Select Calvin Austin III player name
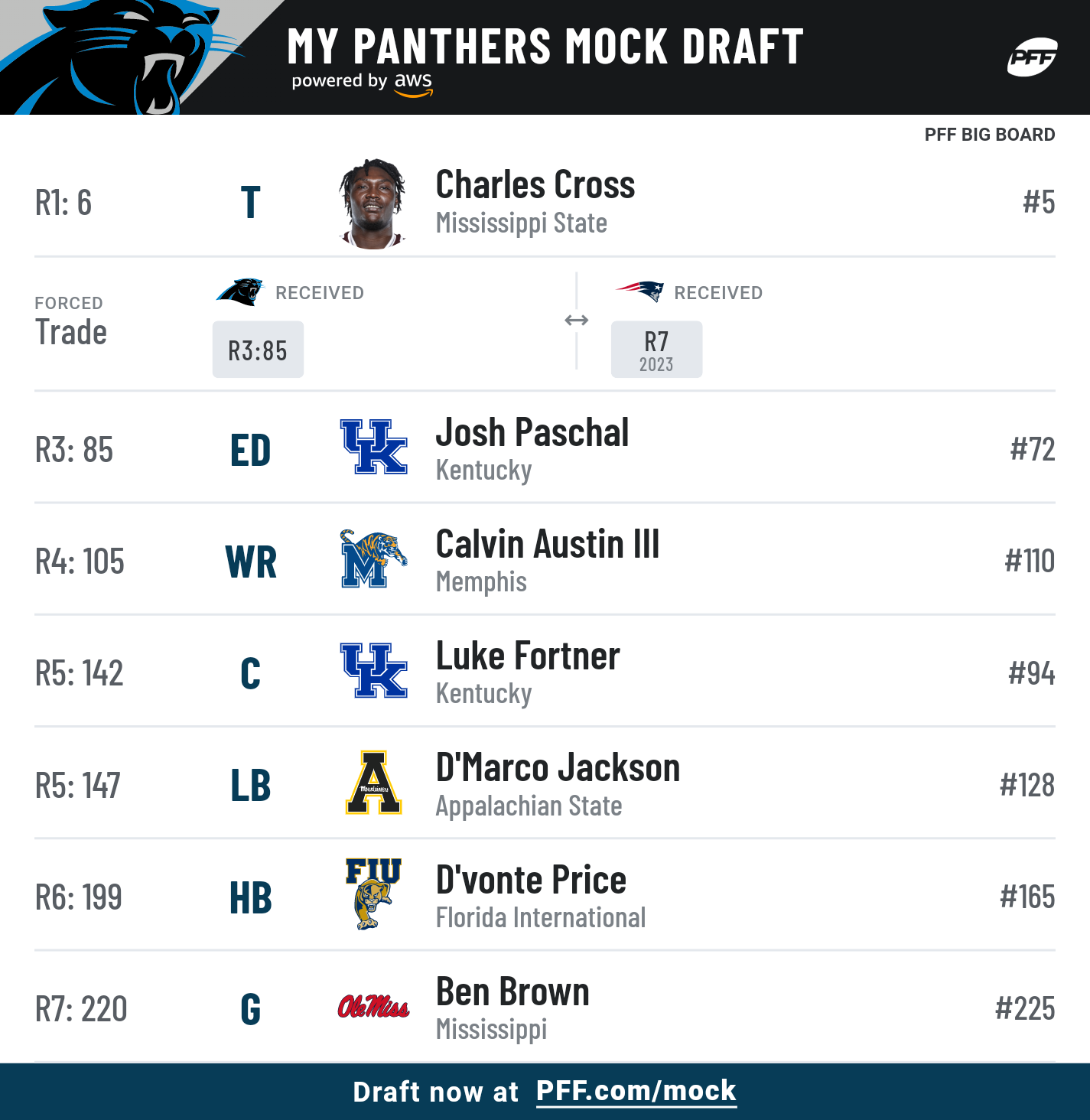The width and height of the screenshot is (1090, 1120). [548, 545]
